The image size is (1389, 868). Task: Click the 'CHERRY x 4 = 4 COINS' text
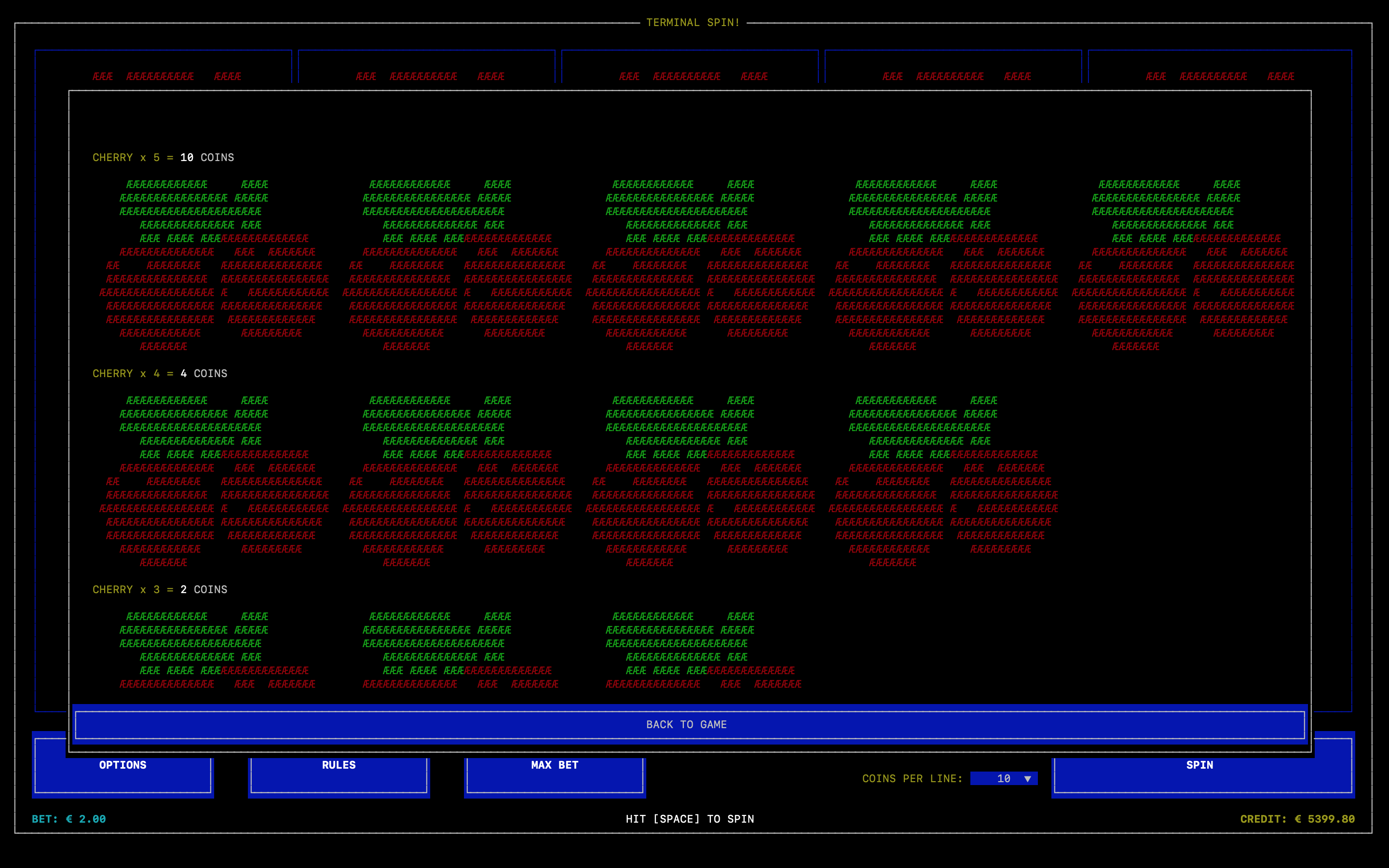click(160, 373)
